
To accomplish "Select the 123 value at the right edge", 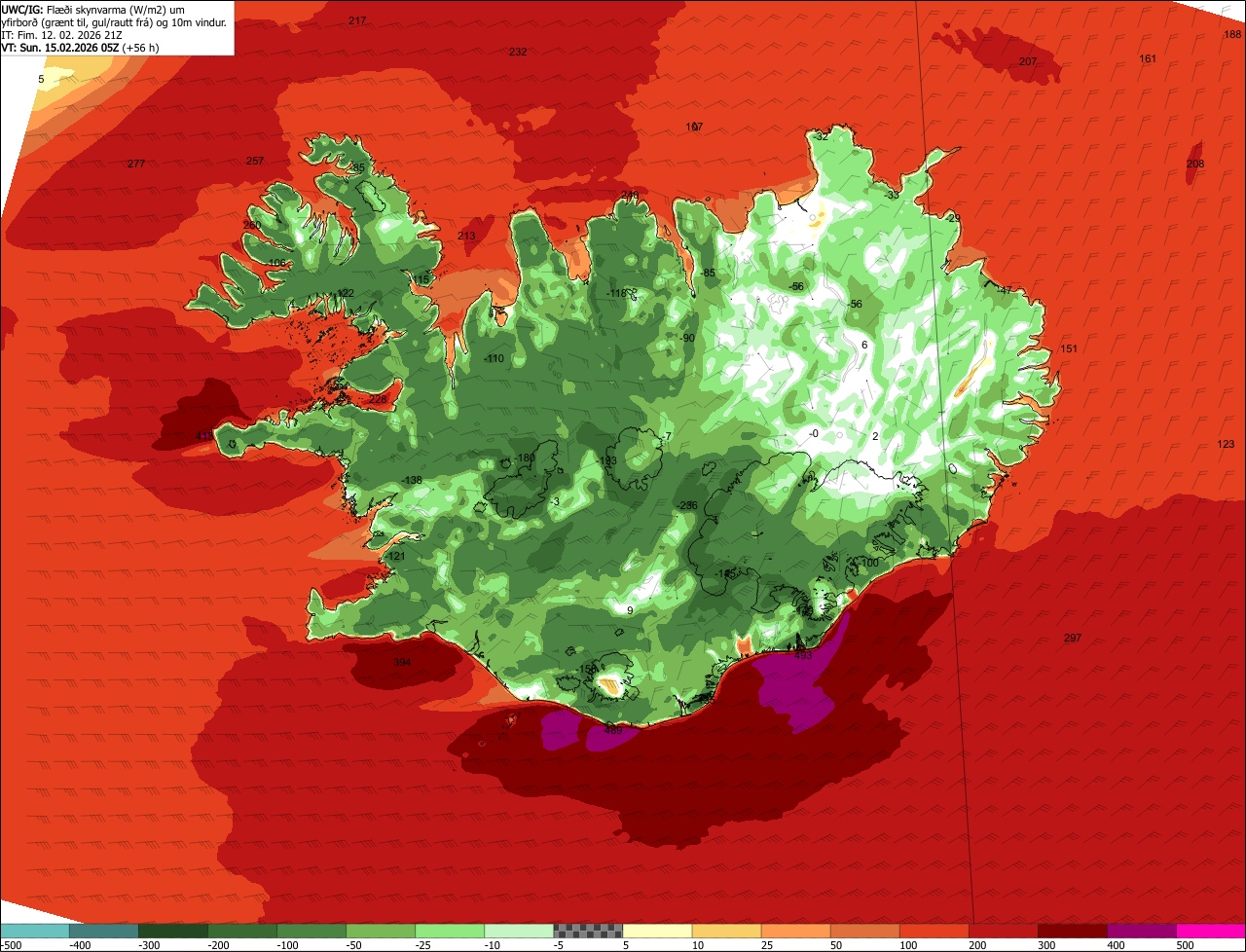I will (1226, 444).
